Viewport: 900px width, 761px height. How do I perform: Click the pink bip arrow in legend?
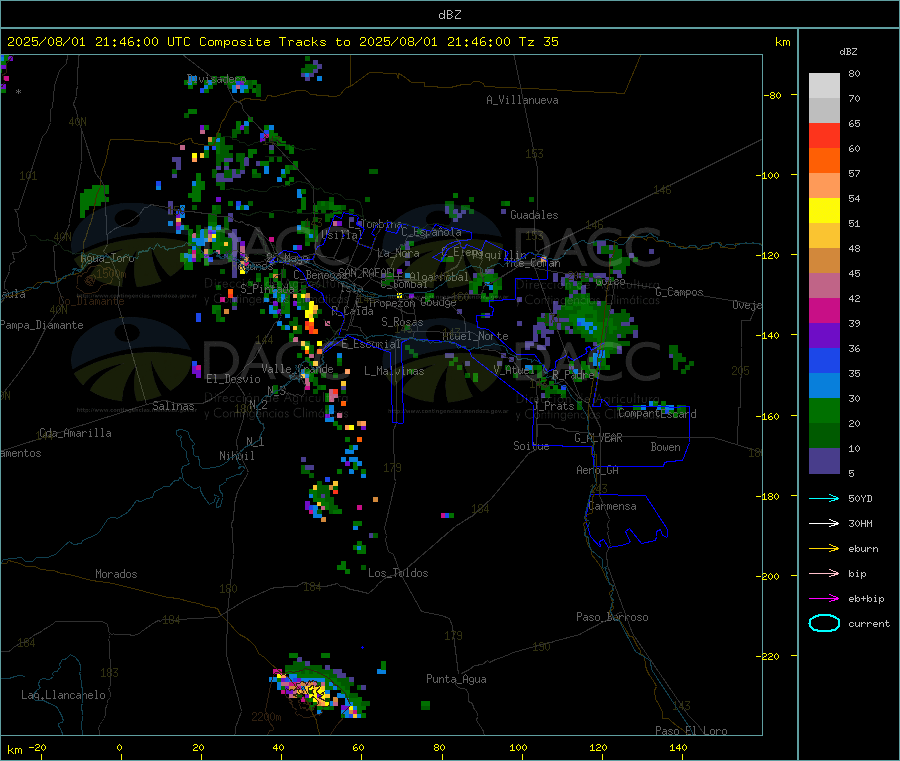tap(824, 573)
